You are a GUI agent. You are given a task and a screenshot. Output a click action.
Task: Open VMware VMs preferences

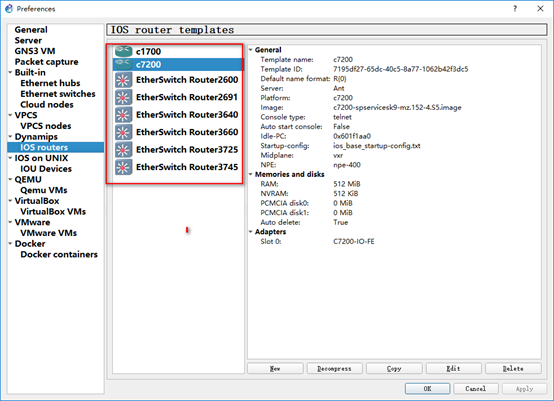coord(49,233)
